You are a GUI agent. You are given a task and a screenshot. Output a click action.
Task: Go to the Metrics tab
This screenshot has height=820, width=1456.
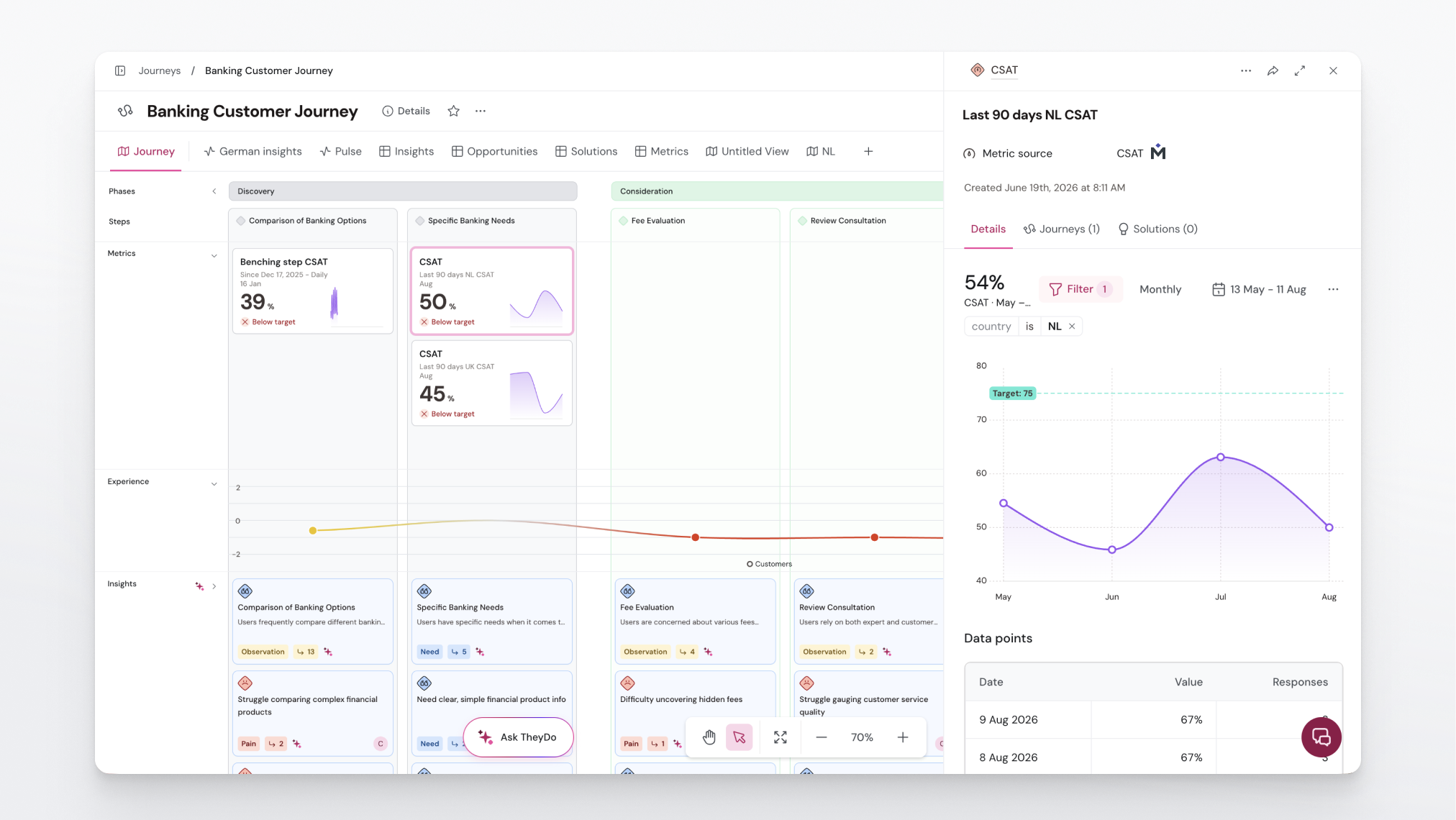click(662, 151)
